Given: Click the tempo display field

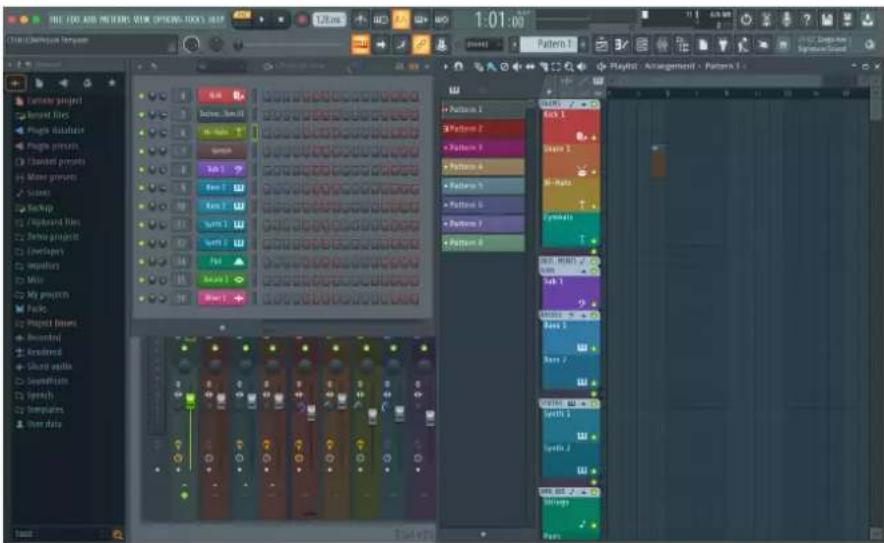Looking at the screenshot, I should (x=329, y=20).
